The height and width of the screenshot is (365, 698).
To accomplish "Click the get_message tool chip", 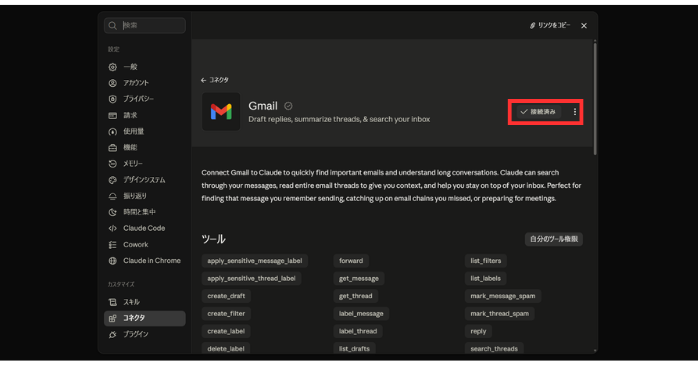I will pyautogui.click(x=359, y=279).
